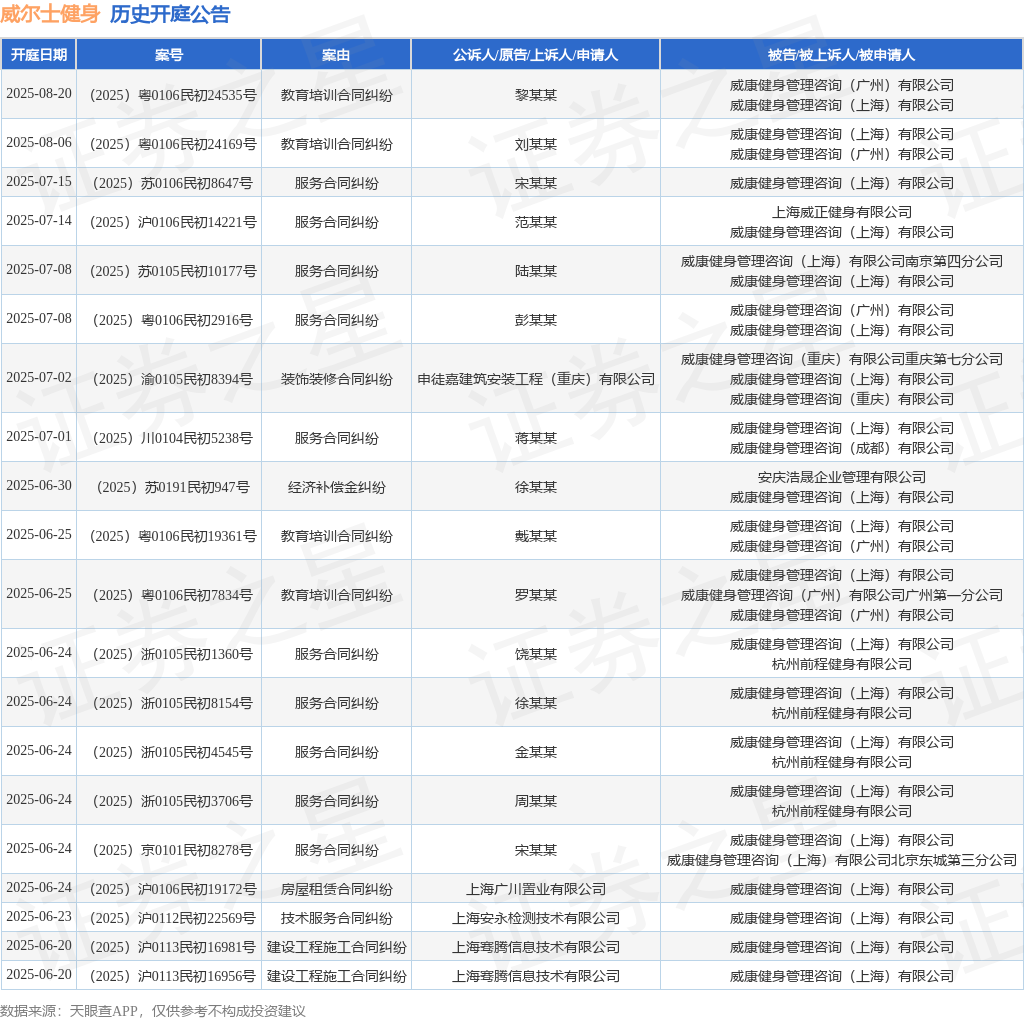Click case number 粤0106民初2916号

(173, 321)
